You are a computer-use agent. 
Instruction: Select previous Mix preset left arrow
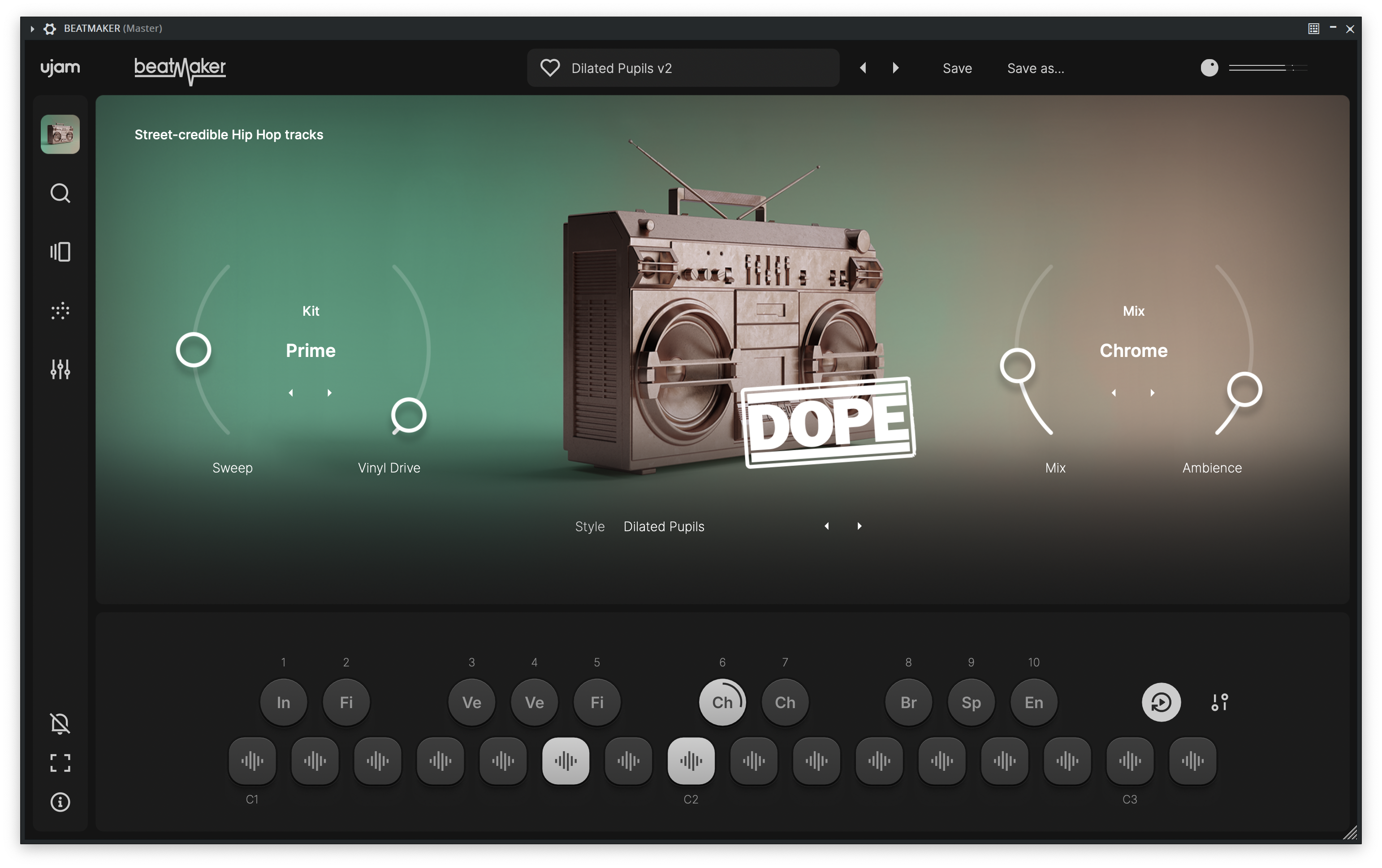pyautogui.click(x=1114, y=393)
